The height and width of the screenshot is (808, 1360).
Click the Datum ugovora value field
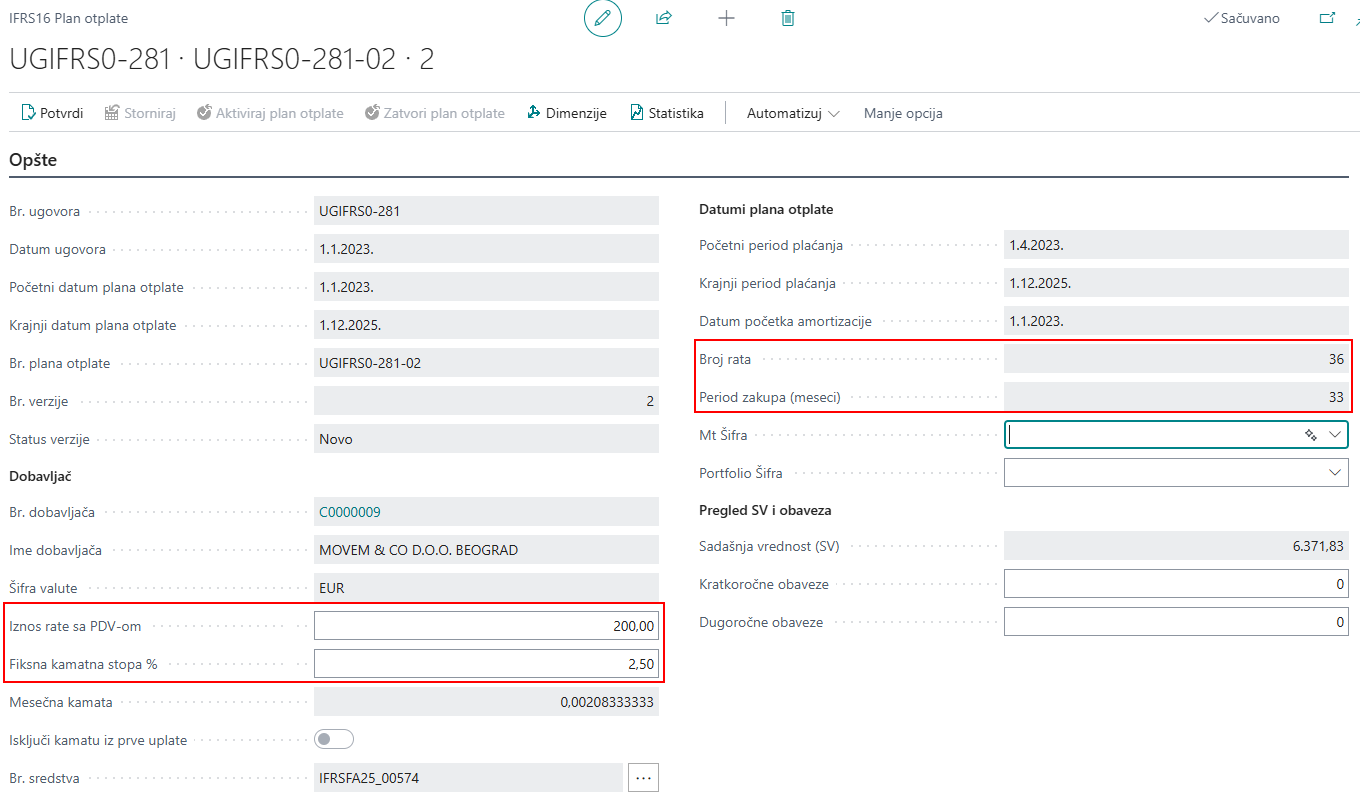[486, 249]
